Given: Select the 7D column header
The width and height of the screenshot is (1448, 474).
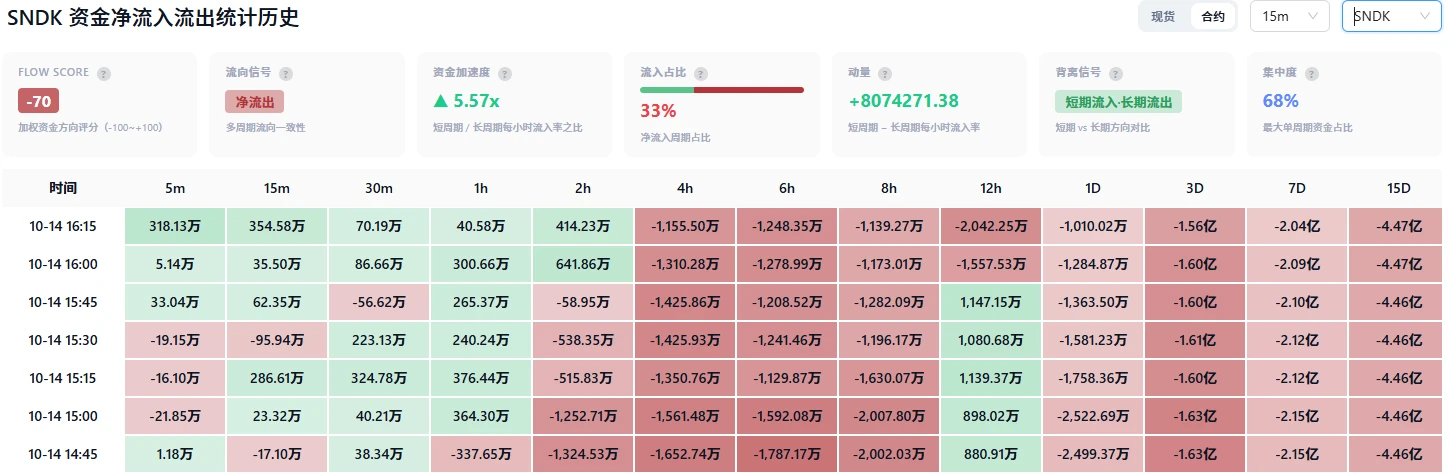Looking at the screenshot, I should (x=1297, y=188).
